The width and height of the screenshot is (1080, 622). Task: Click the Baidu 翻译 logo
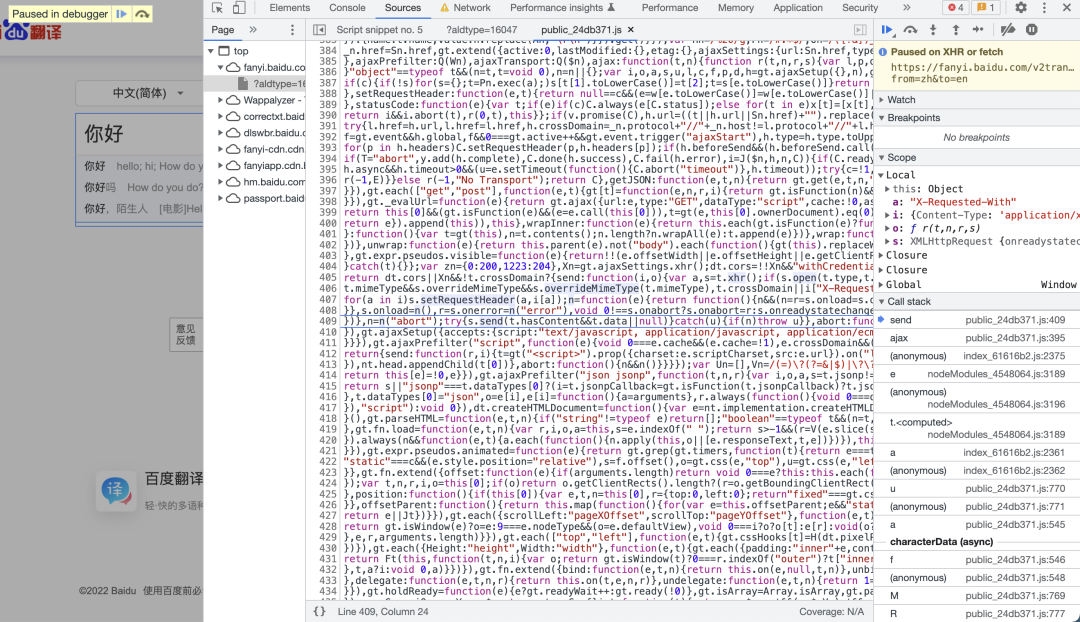pos(32,32)
